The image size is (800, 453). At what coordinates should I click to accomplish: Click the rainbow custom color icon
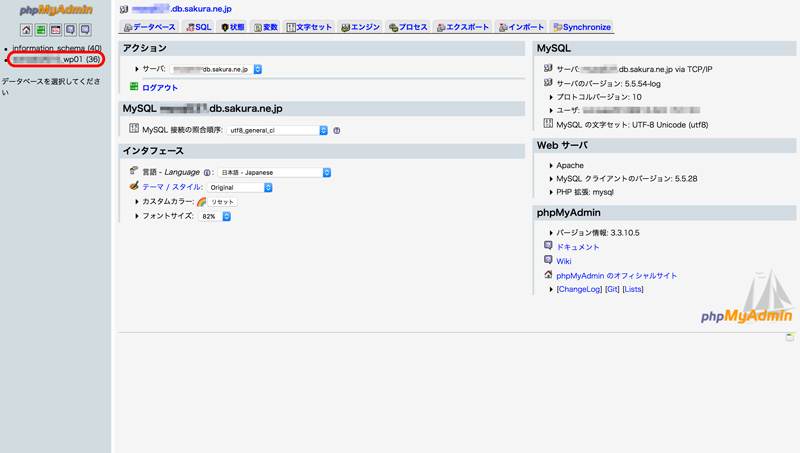(x=202, y=202)
